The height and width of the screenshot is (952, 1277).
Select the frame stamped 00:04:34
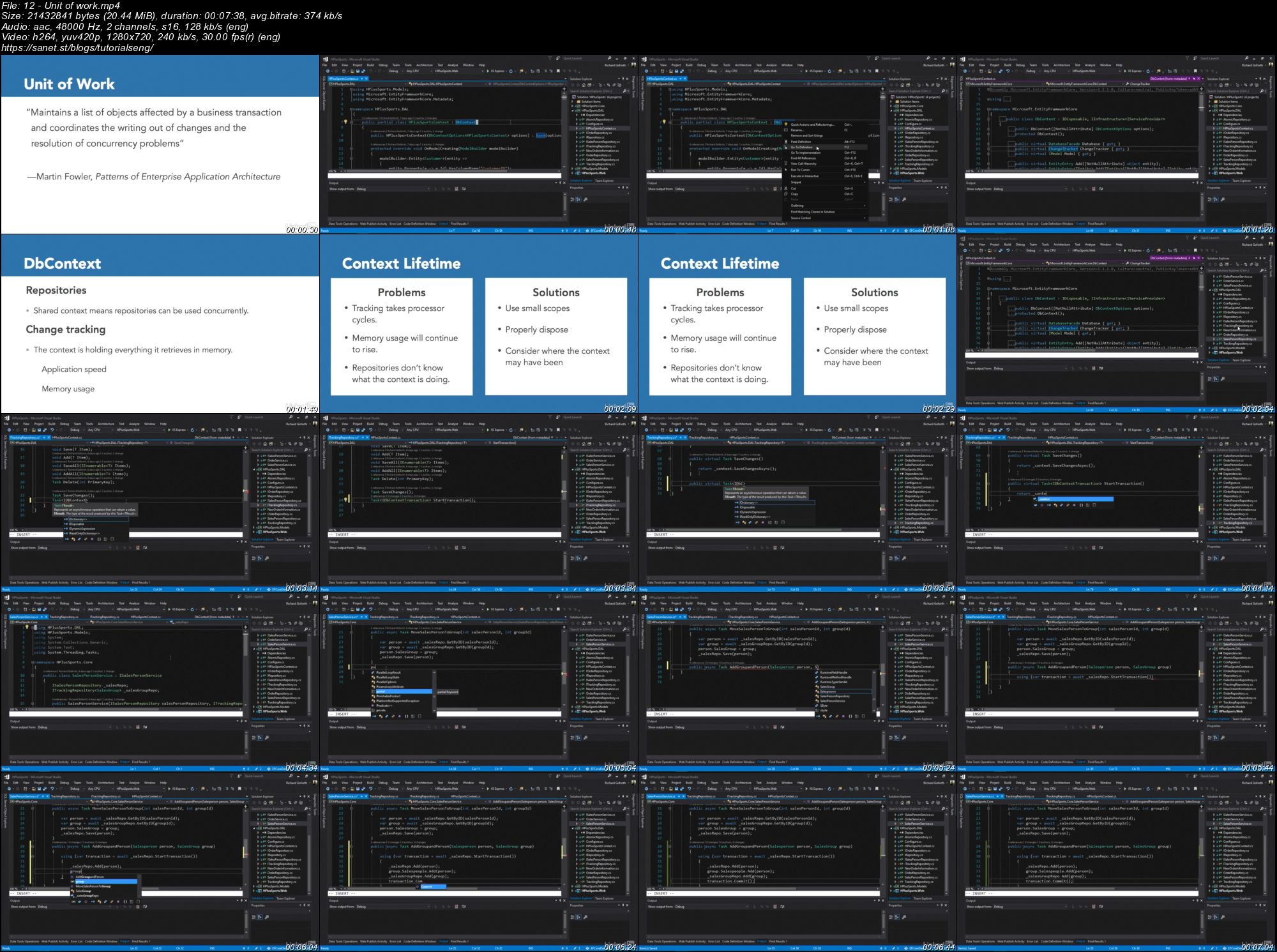pyautogui.click(x=160, y=683)
